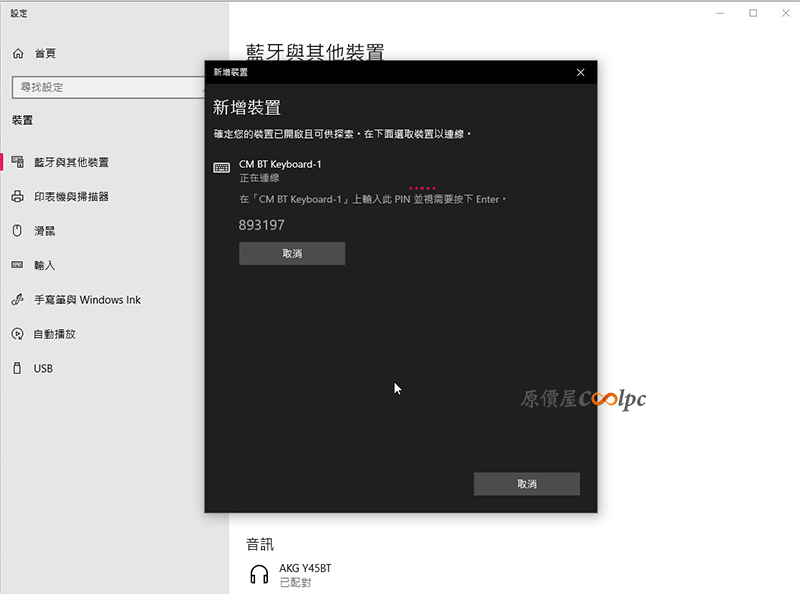The image size is (800, 594).
Task: Open 手寫筆與 Windows Ink settings
Action: click(x=87, y=300)
